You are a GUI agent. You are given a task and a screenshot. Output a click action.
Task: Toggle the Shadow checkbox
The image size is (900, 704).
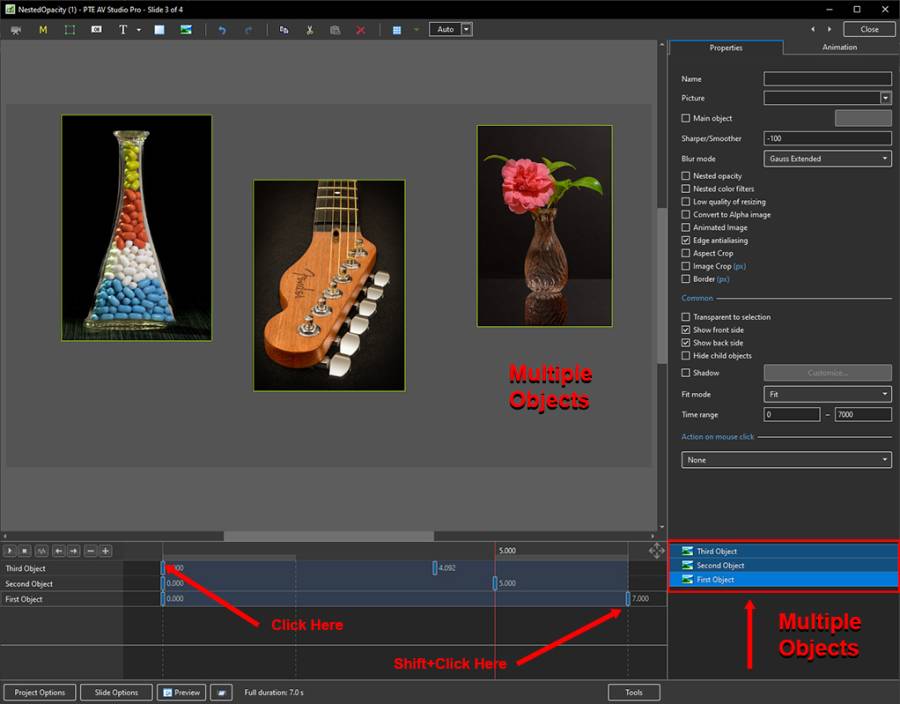(686, 373)
